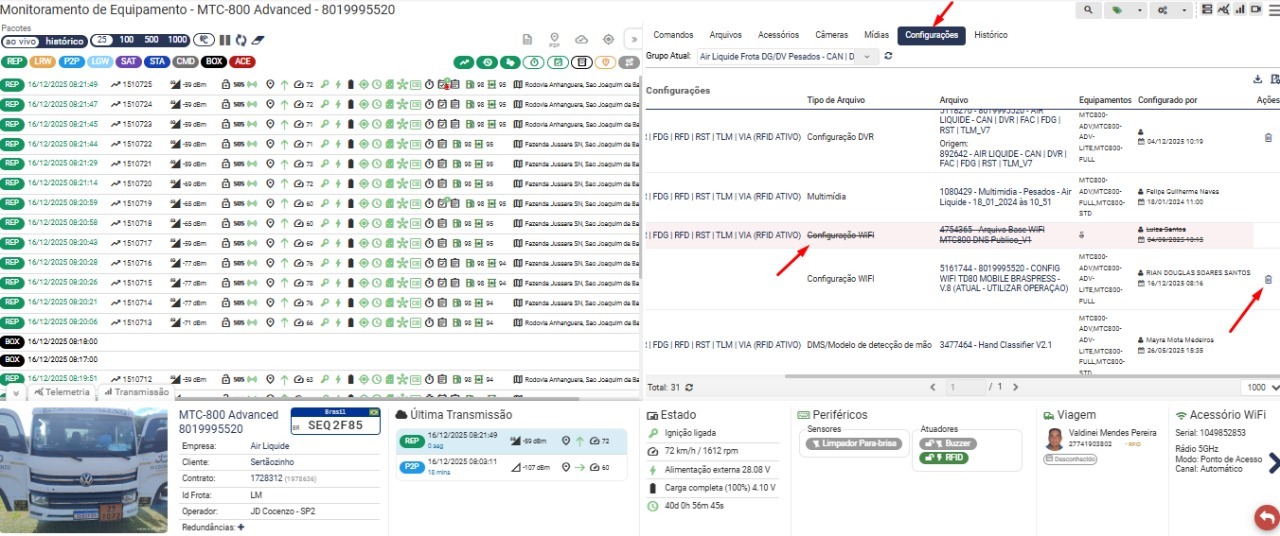Click the eraser icon to clear packets
The image size is (1280, 536).
[x=257, y=41]
